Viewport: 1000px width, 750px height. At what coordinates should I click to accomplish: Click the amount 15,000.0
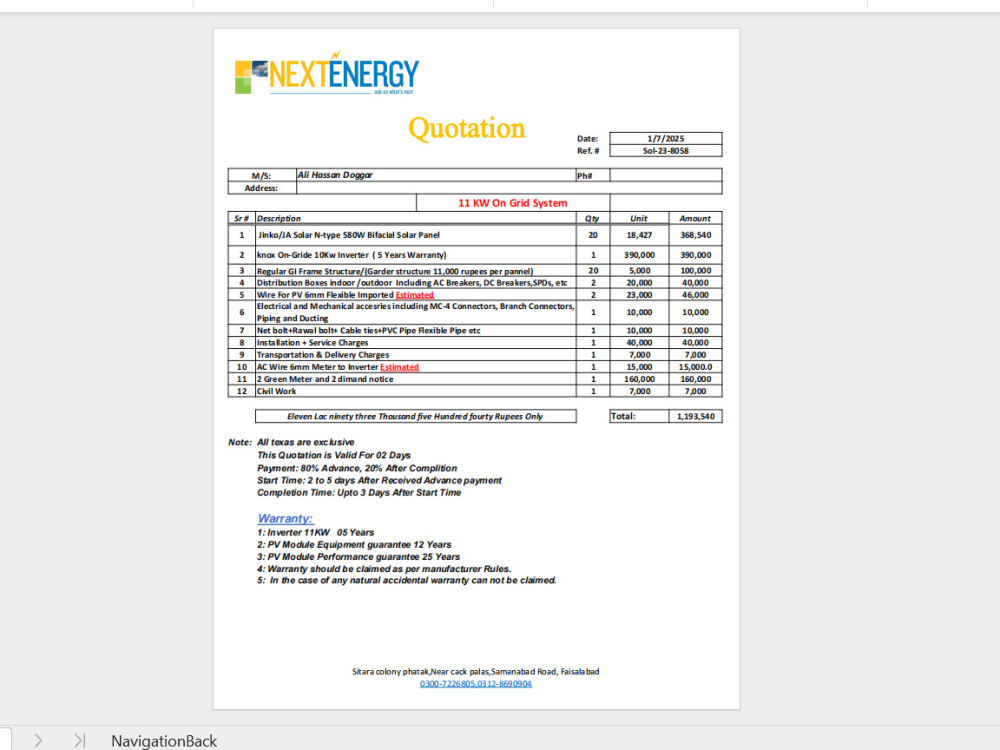click(695, 367)
